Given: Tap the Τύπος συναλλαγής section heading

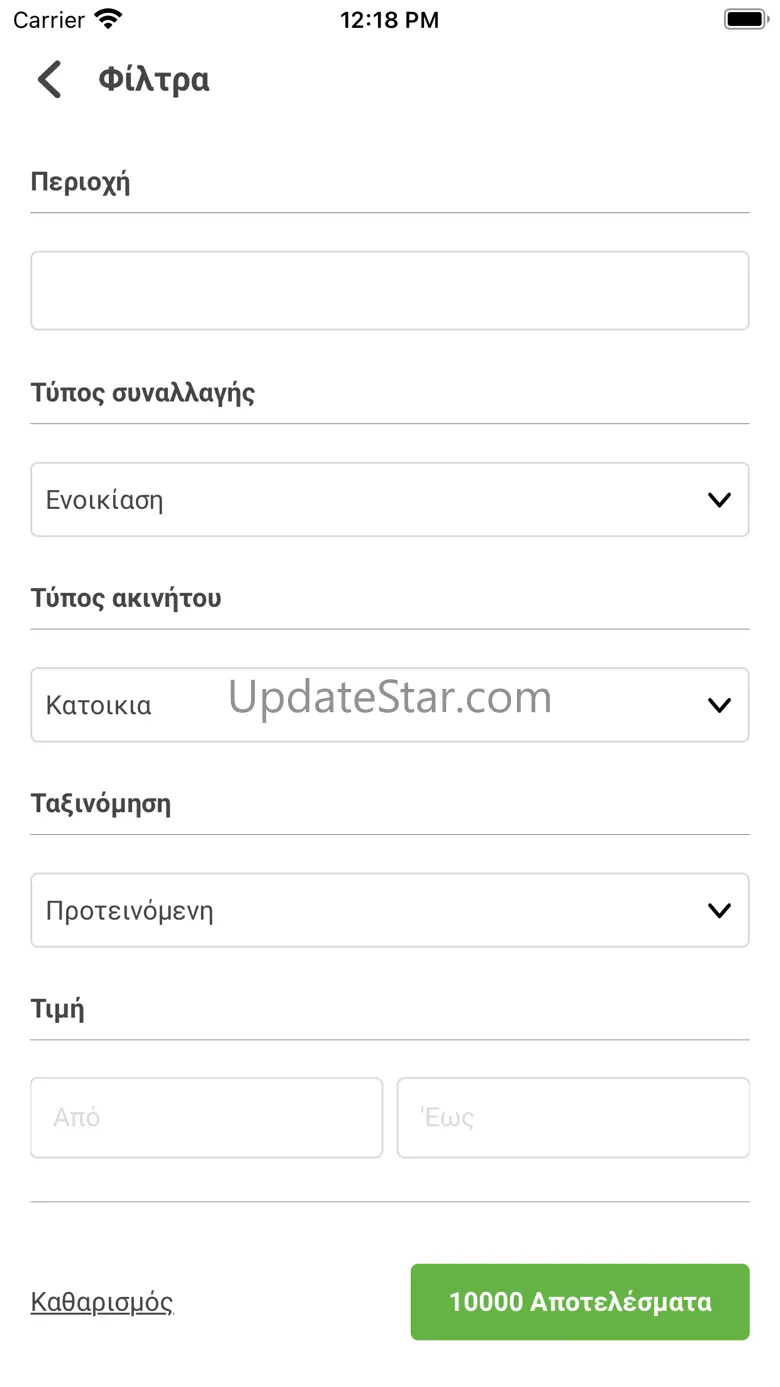Looking at the screenshot, I should click(143, 392).
